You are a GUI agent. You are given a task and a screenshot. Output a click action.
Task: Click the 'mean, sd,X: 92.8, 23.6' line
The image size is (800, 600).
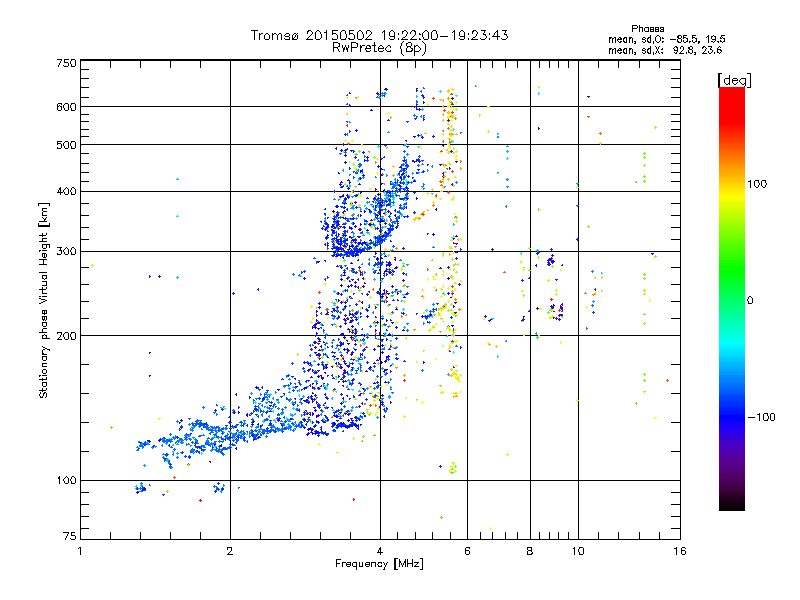665,51
